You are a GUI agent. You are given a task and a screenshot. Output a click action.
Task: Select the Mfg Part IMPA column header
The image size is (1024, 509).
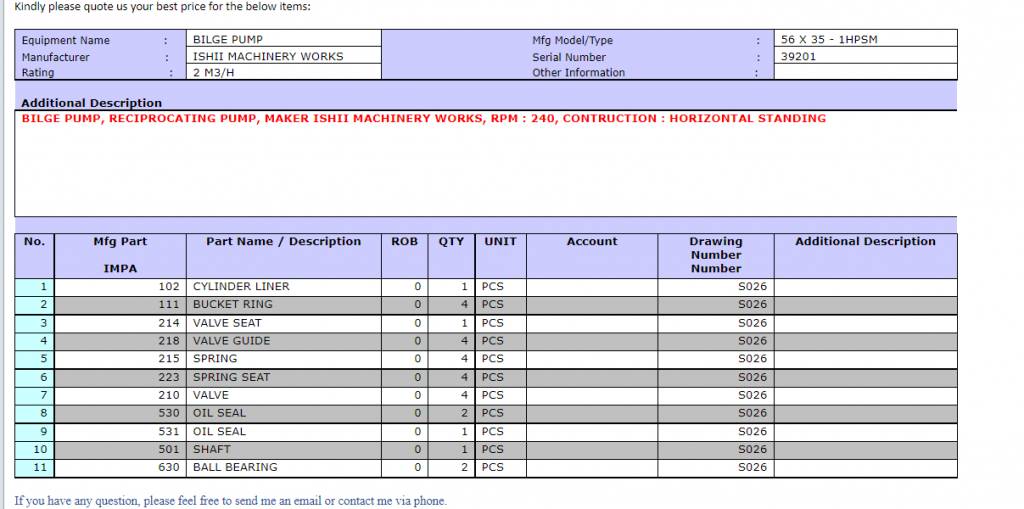click(120, 255)
